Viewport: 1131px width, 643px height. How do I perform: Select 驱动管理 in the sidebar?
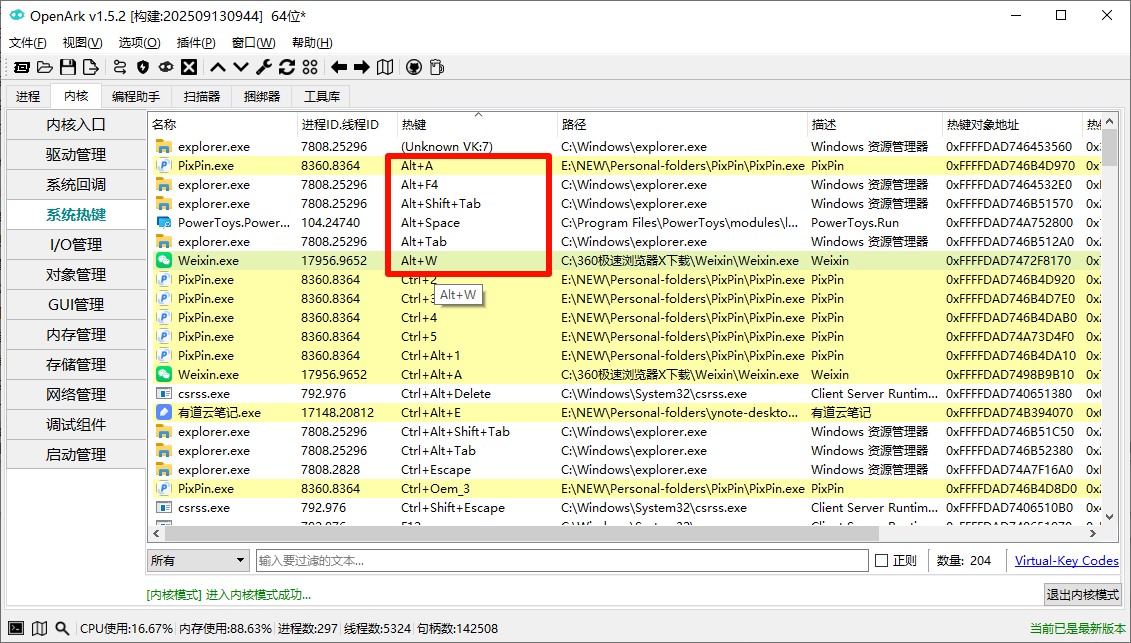(76, 154)
